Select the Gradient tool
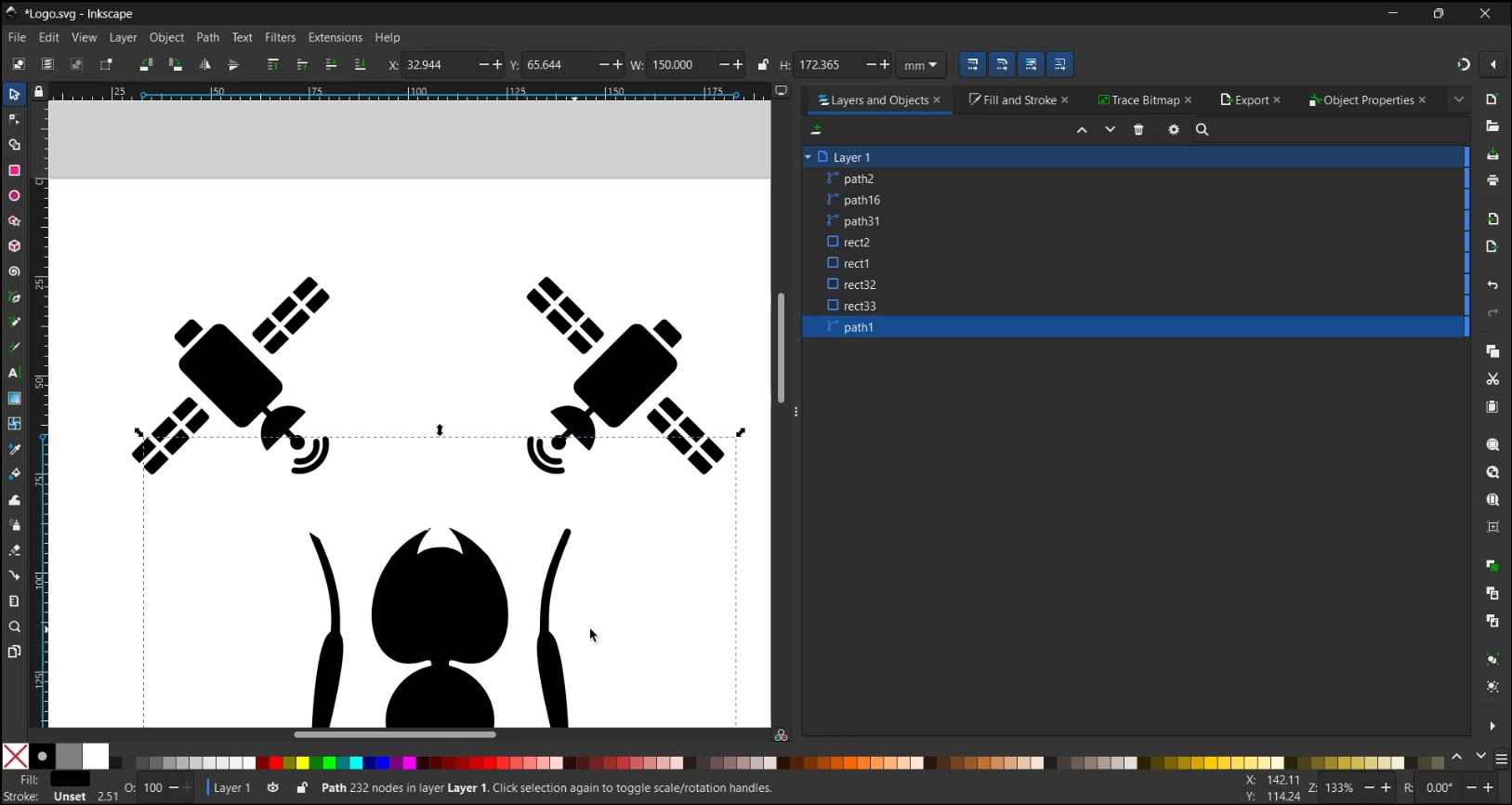Screen dimensions: 1512x805 point(14,398)
